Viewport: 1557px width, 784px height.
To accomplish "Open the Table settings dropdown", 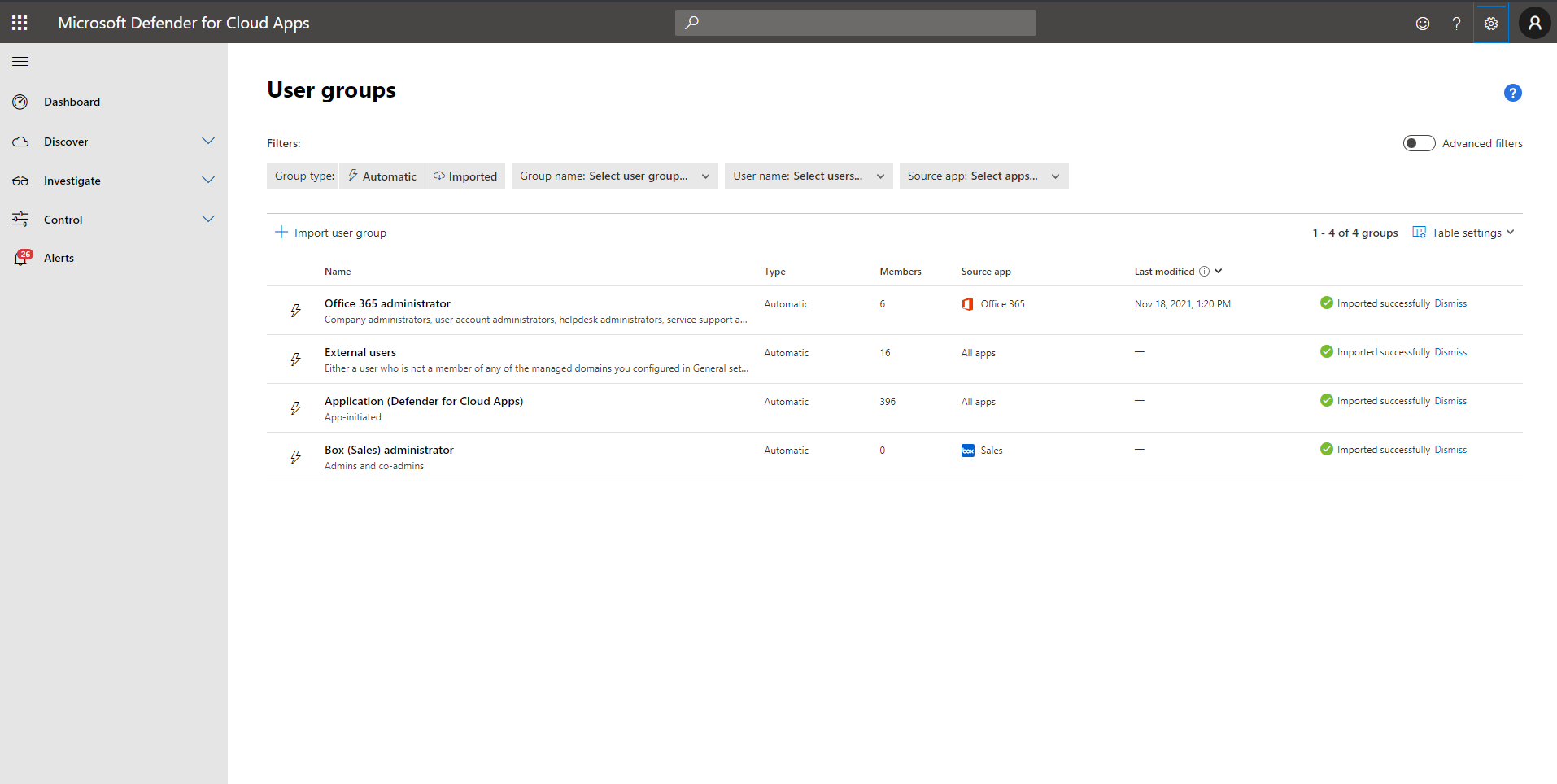I will [1463, 233].
